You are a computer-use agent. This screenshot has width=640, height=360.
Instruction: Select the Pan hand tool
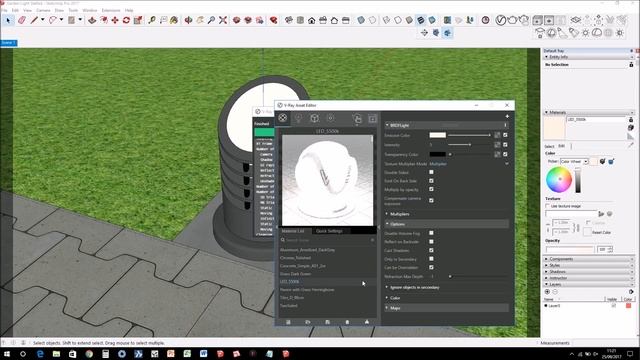point(200,20)
